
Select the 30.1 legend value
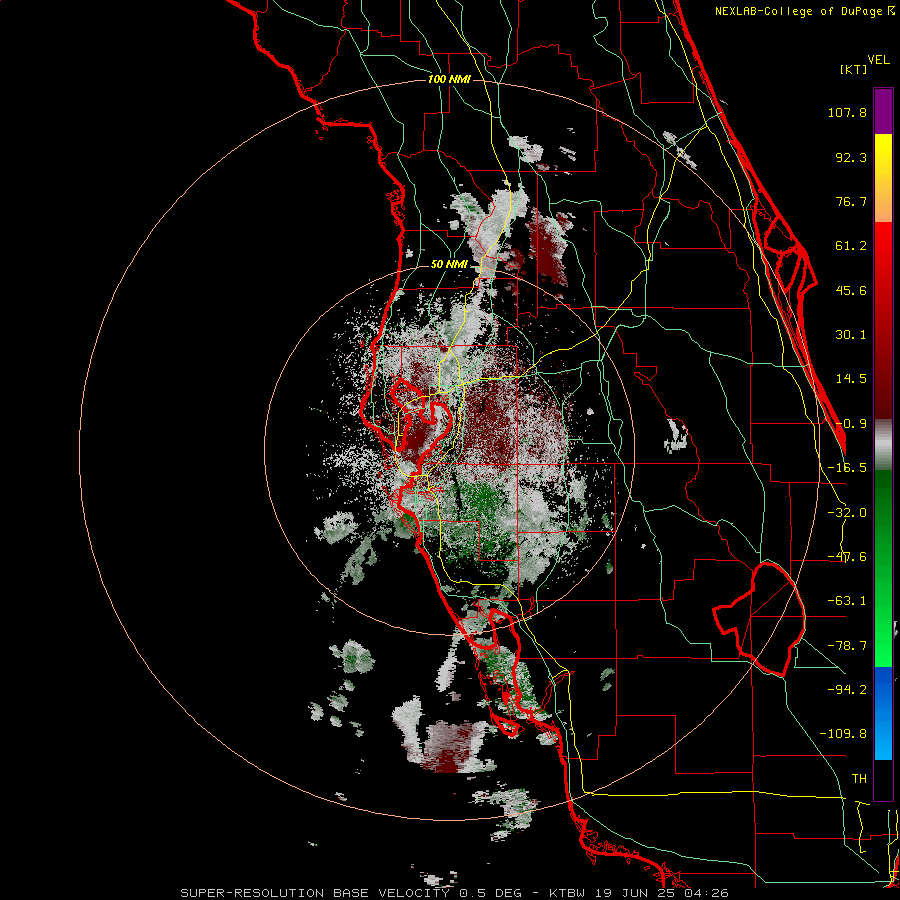coord(851,335)
